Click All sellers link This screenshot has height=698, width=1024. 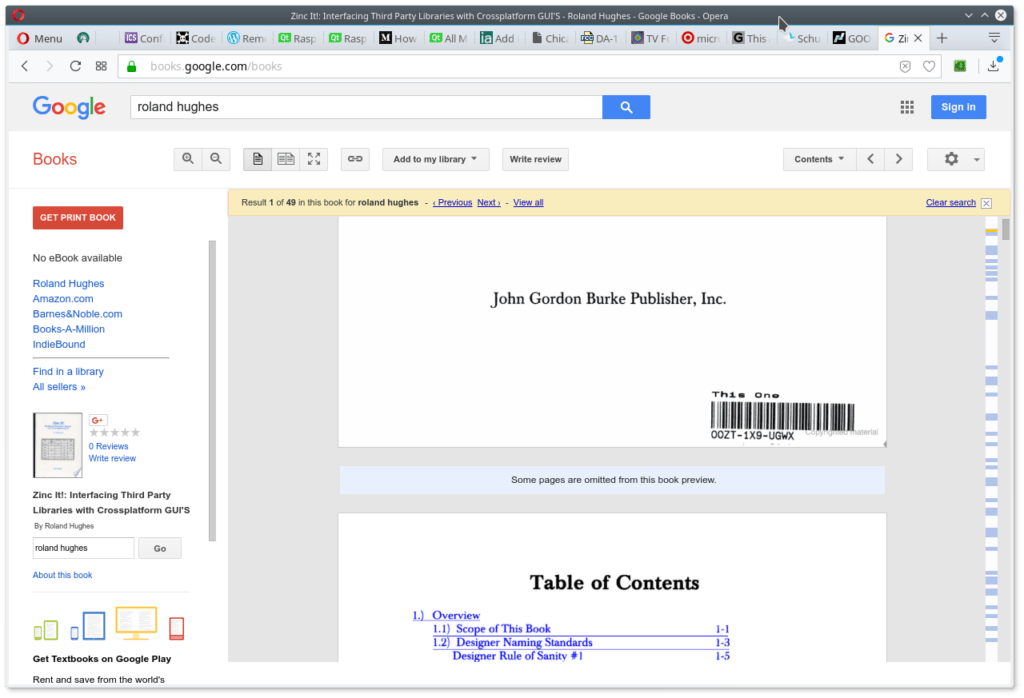pos(59,387)
